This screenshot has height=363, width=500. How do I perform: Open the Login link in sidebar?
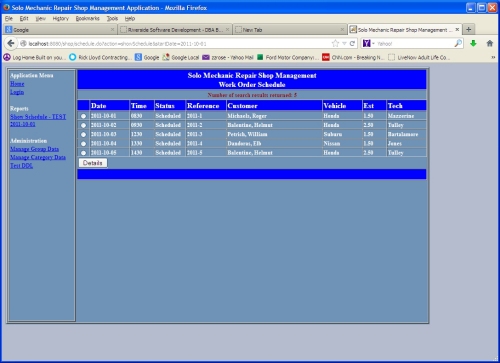click(x=17, y=92)
